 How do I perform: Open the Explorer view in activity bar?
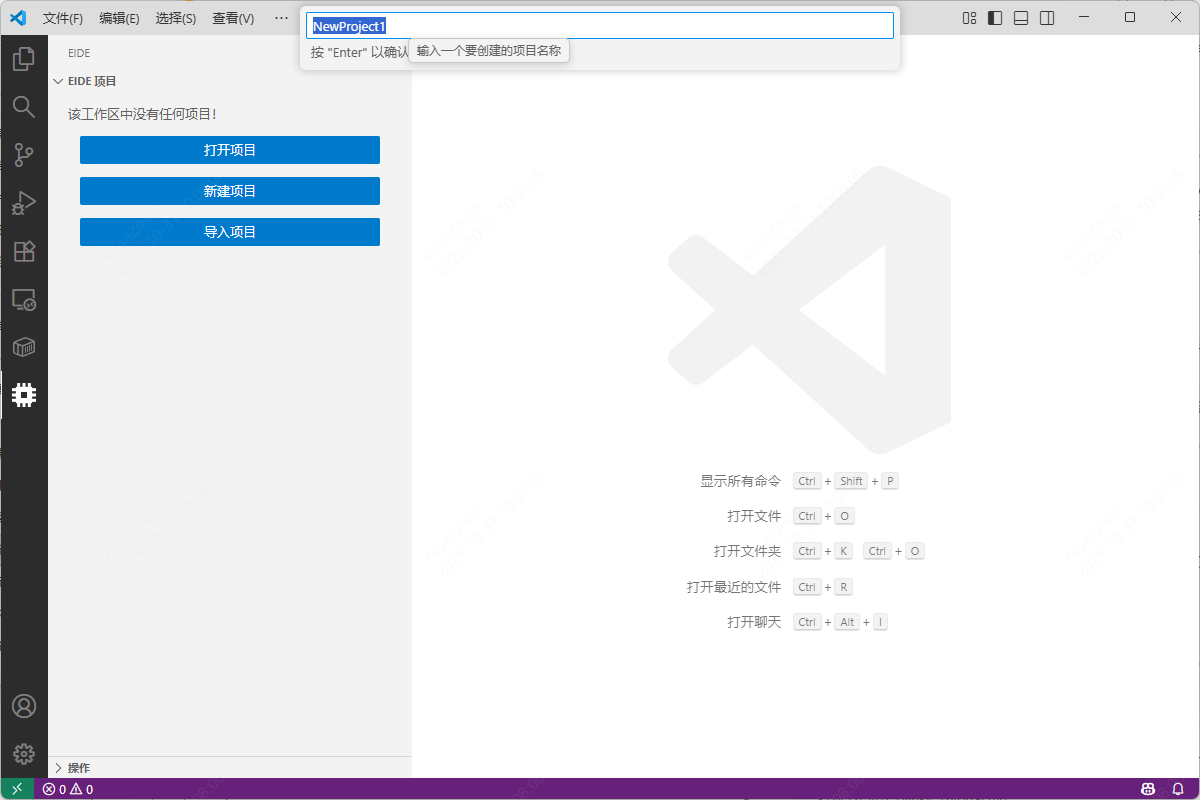coord(24,59)
